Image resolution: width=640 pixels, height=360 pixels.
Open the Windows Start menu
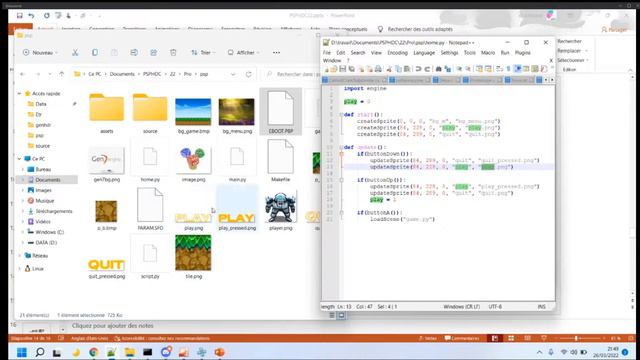click(x=22, y=352)
